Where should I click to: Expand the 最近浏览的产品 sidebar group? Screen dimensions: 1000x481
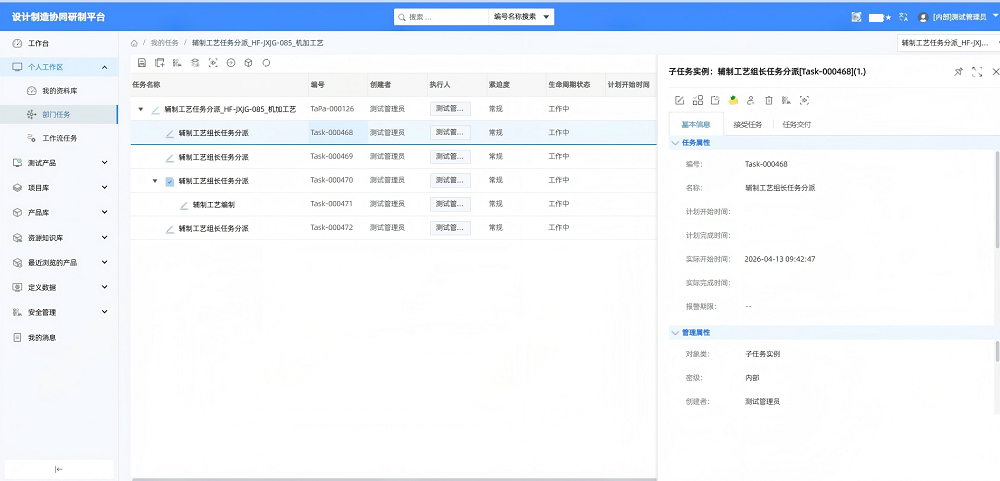105,262
